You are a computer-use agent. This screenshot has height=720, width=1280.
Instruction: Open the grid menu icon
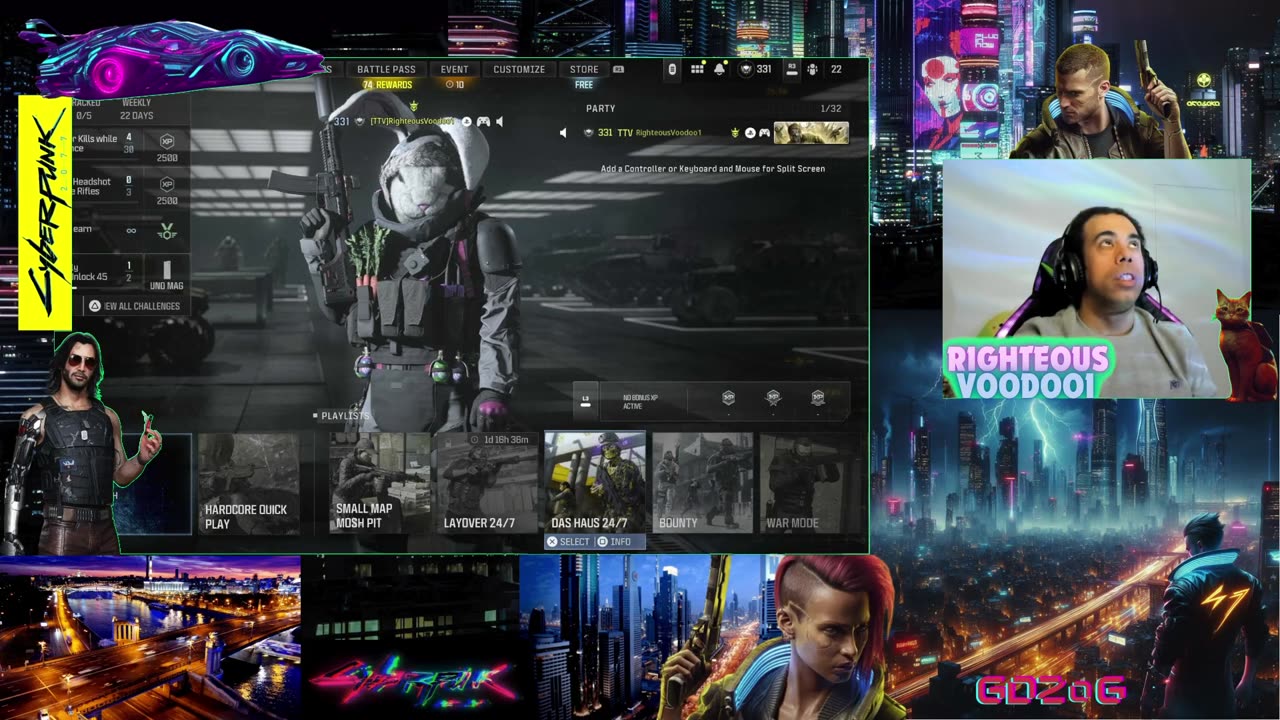click(x=697, y=69)
